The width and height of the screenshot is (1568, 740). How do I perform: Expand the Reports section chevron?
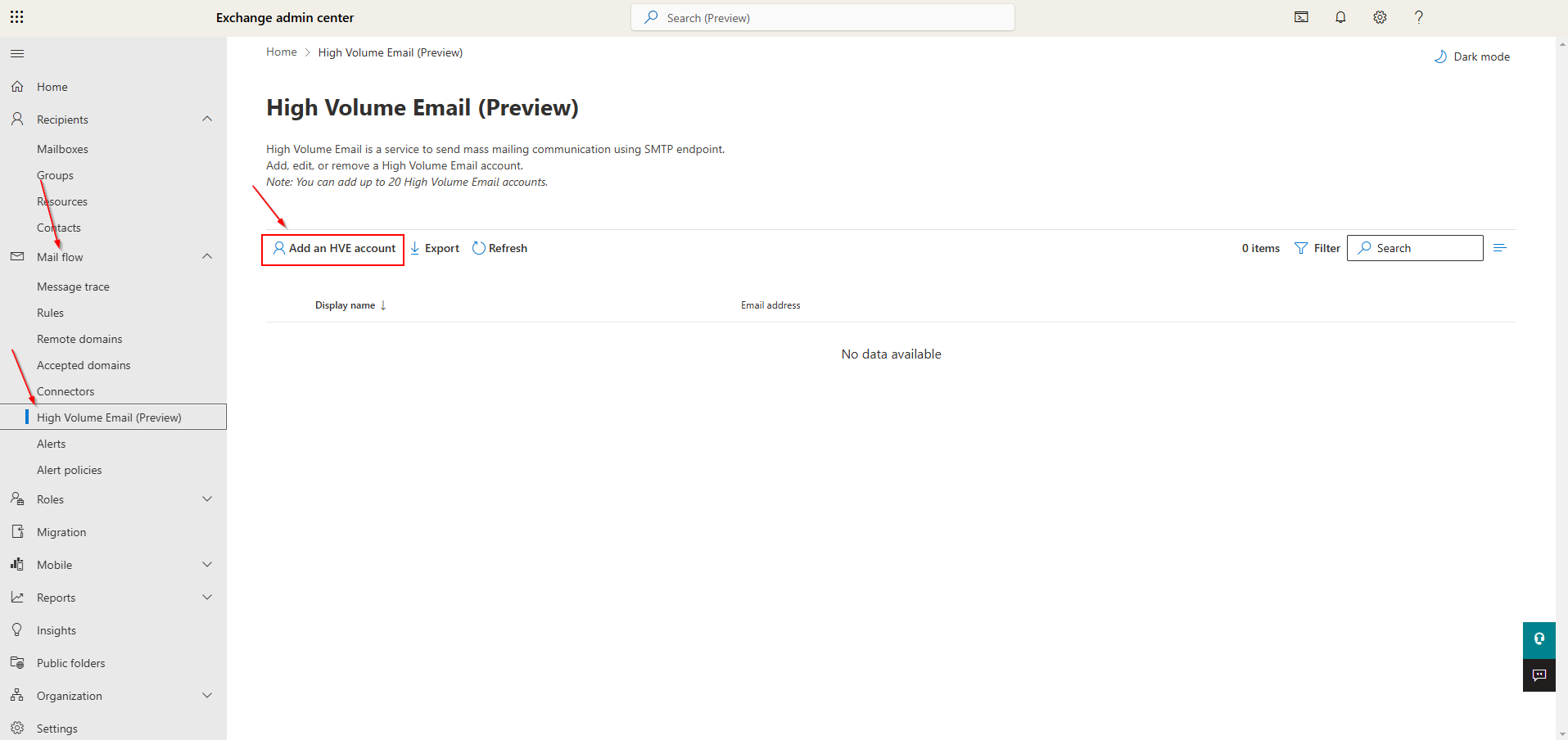coord(207,598)
